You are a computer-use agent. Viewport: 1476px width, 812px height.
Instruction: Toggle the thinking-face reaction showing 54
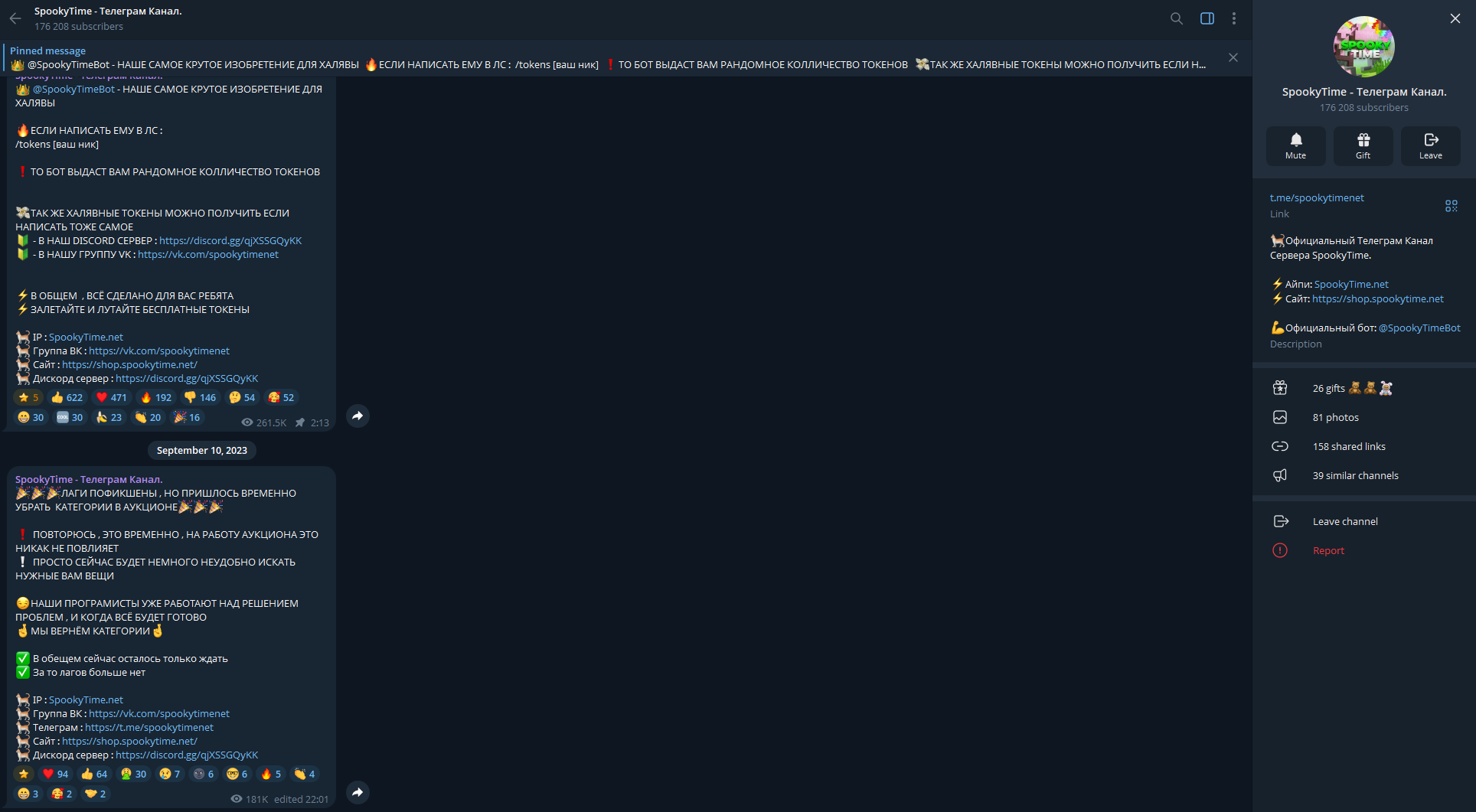[242, 397]
